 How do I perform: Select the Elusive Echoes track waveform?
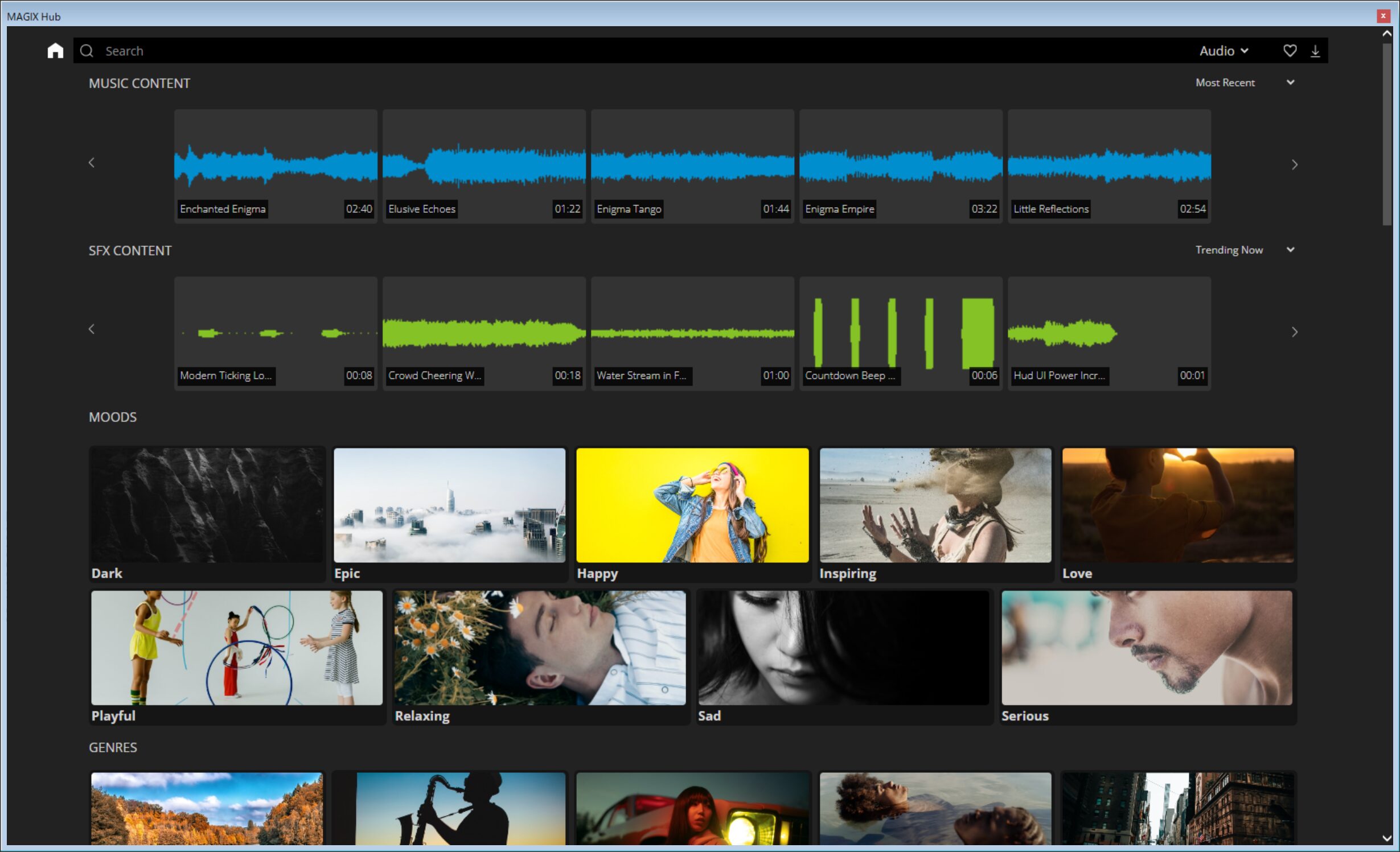click(484, 166)
